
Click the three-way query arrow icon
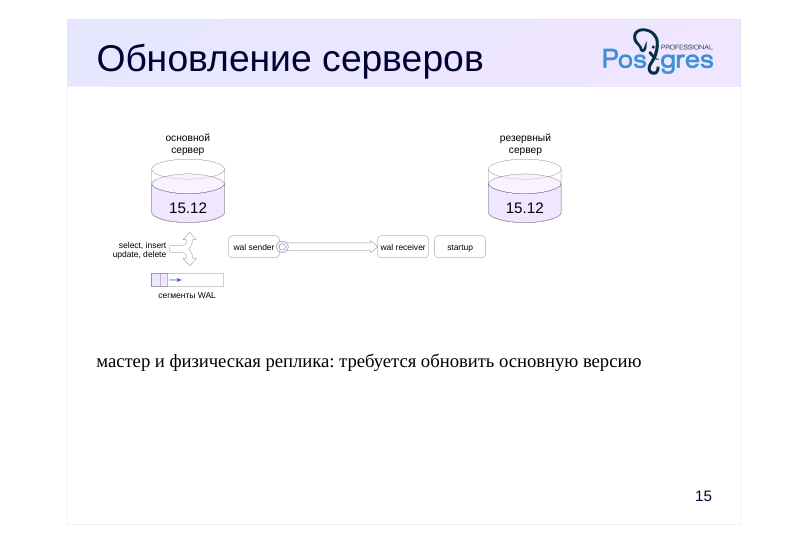tap(184, 249)
